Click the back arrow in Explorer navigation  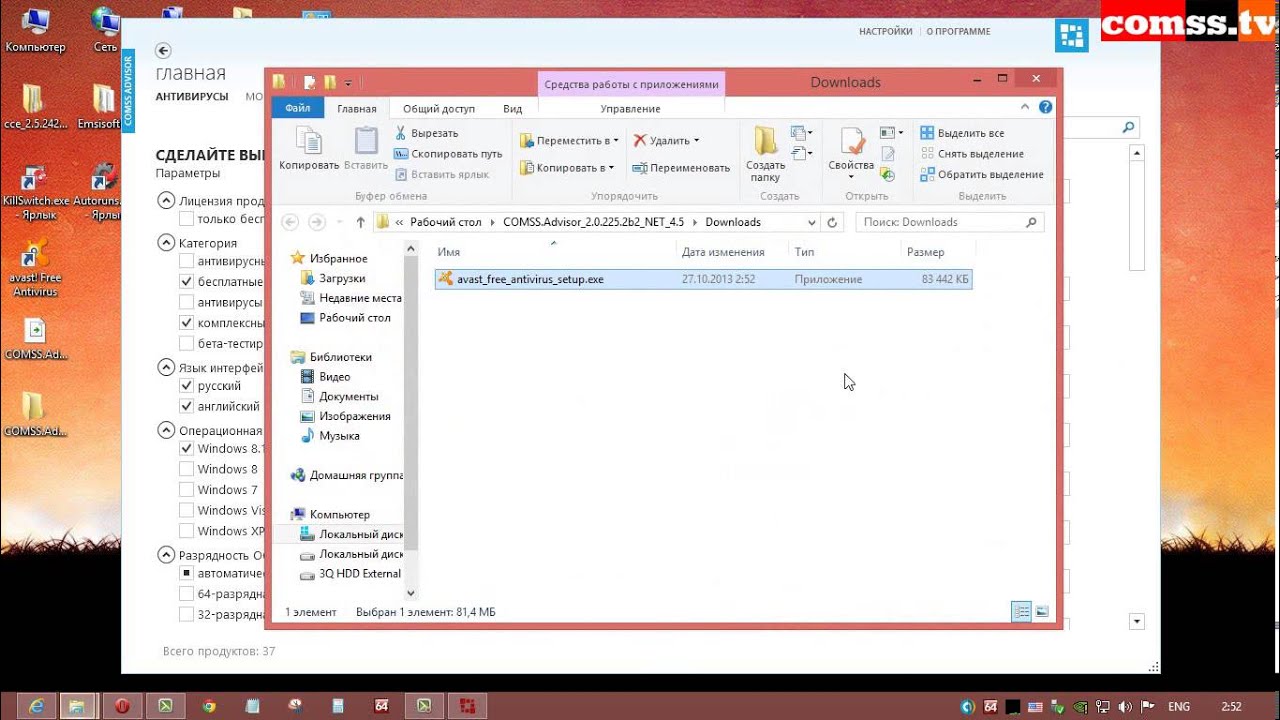point(290,222)
